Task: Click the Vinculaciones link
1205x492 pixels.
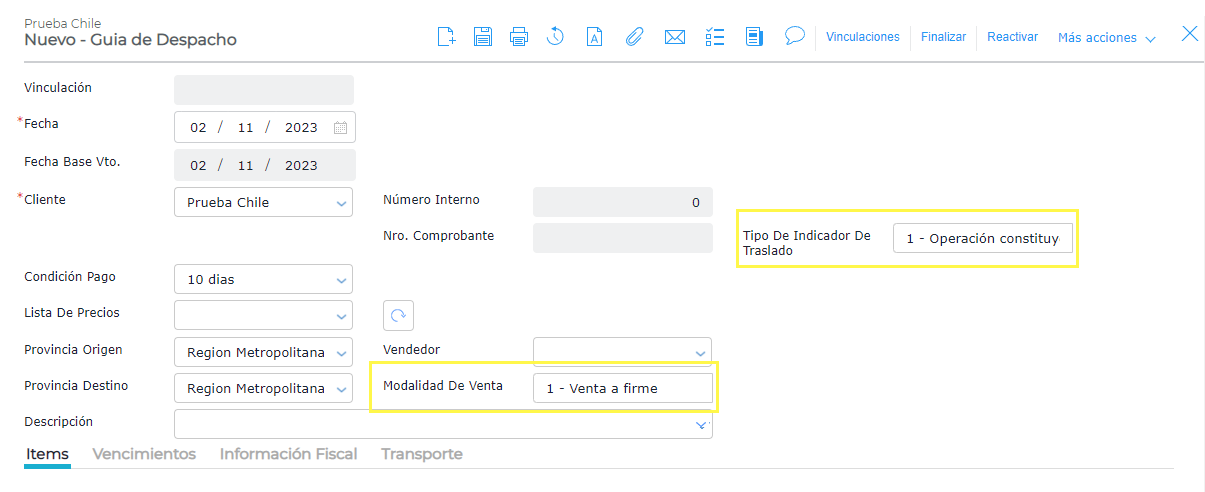Action: click(x=862, y=37)
